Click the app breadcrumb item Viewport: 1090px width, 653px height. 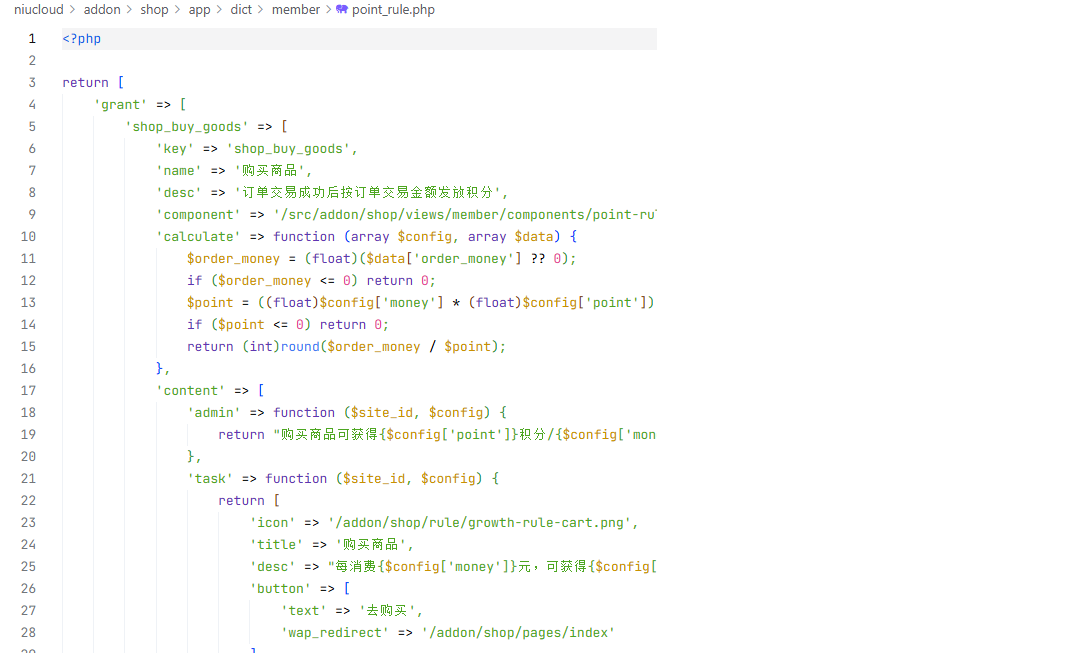199,10
